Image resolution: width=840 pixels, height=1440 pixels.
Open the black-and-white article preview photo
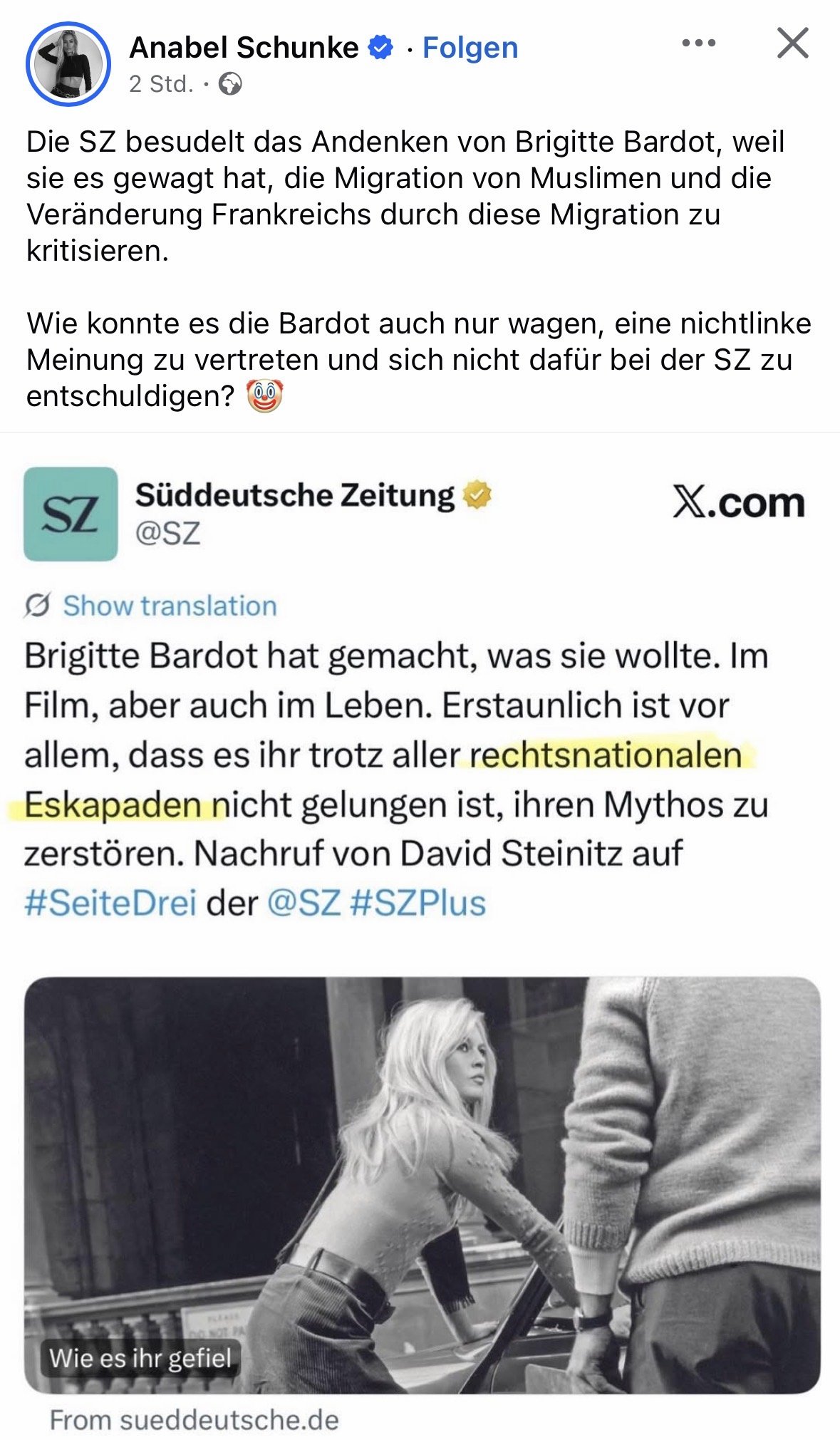tap(422, 1185)
